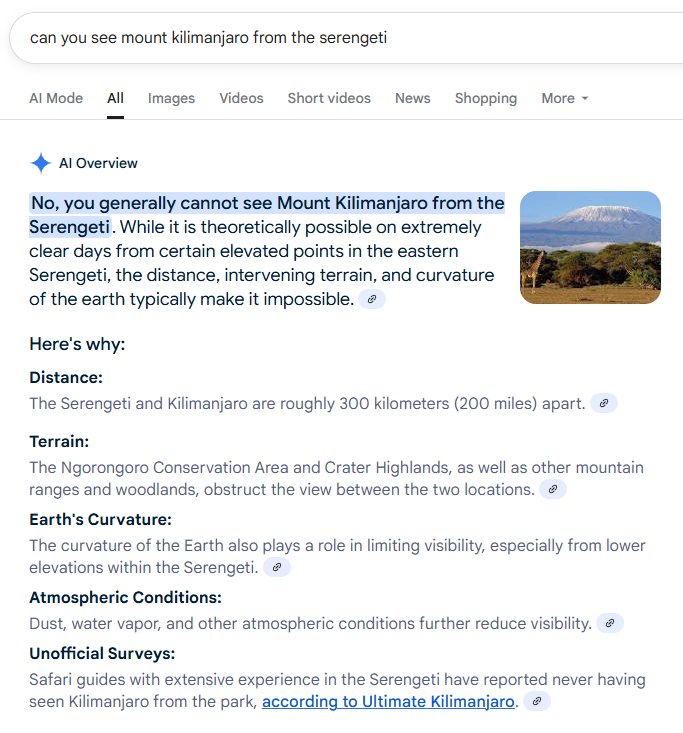683x733 pixels.
Task: Open source link icon after Ultimate Kilimanjaro sentence
Action: (x=537, y=701)
